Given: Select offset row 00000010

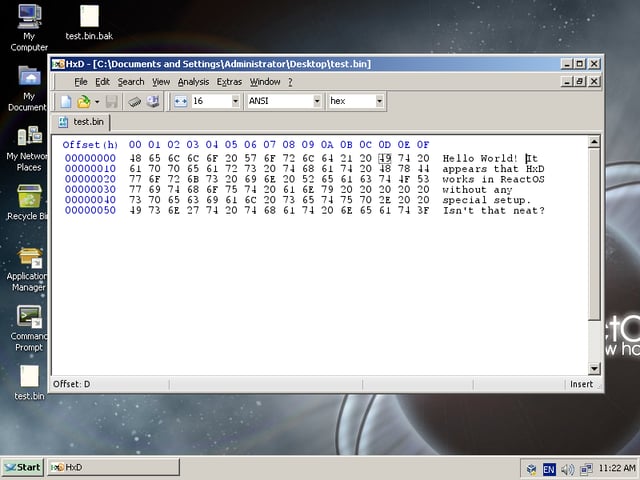Looking at the screenshot, I should tap(90, 169).
